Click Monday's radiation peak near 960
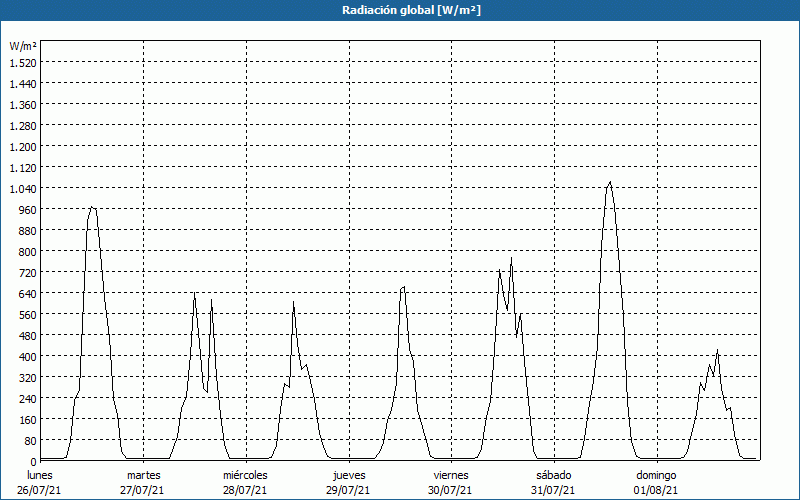Viewport: 800px width, 500px height. point(92,207)
